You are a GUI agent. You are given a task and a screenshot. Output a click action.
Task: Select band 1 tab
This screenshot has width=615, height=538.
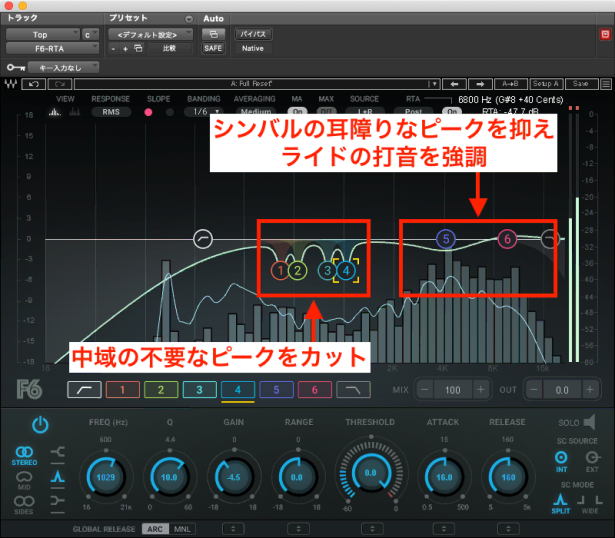coord(122,389)
